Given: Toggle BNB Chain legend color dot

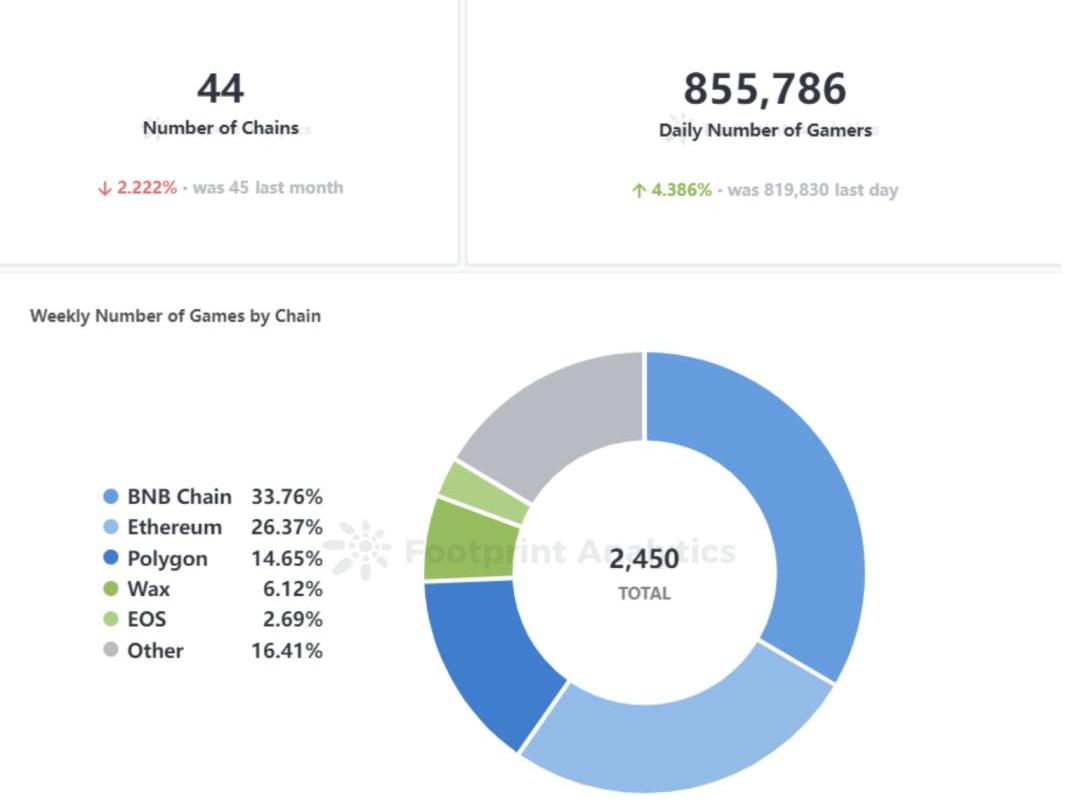Looking at the screenshot, I should point(111,497).
